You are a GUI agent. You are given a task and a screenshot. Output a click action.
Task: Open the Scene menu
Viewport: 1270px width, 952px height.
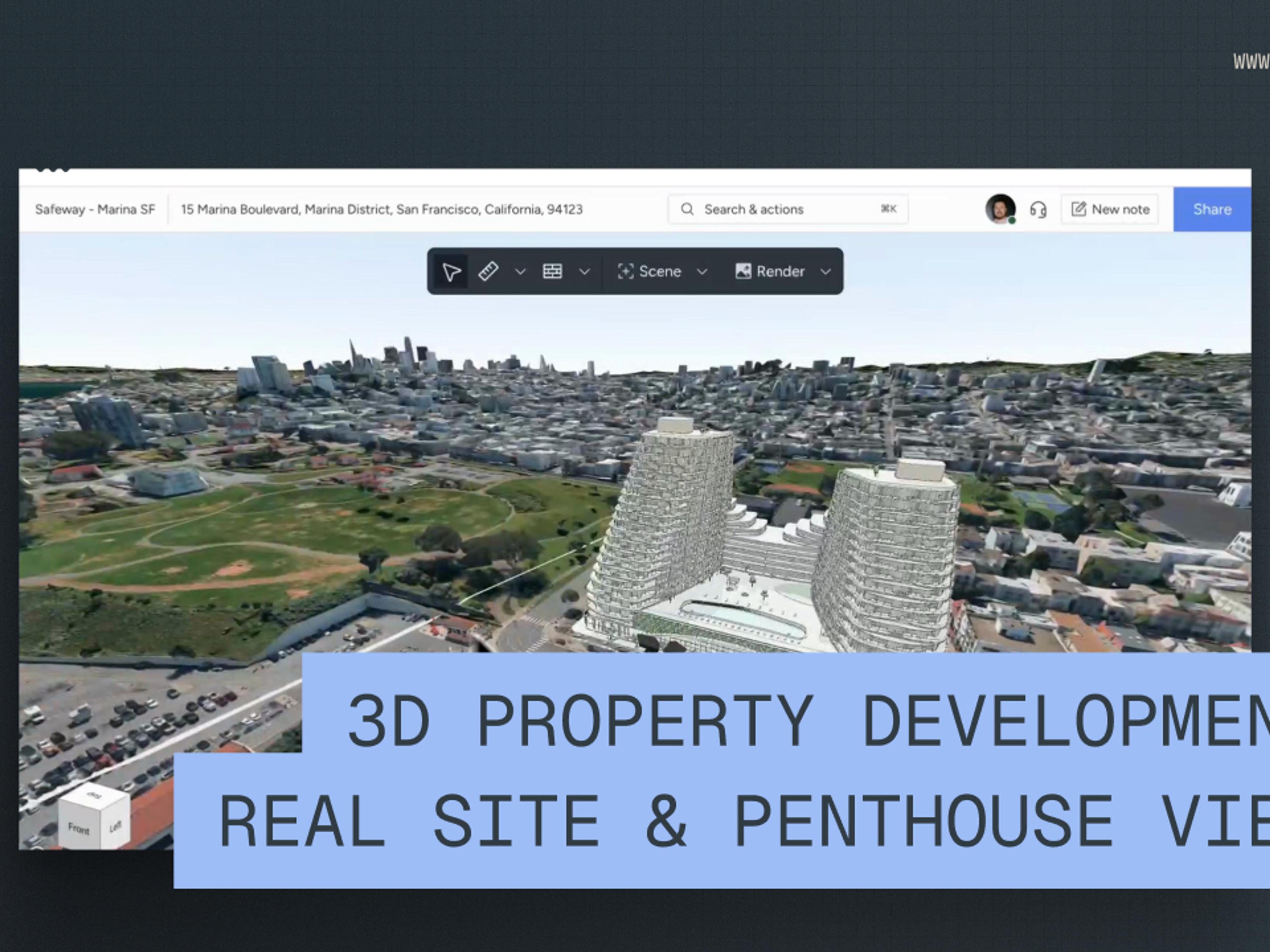tap(649, 271)
